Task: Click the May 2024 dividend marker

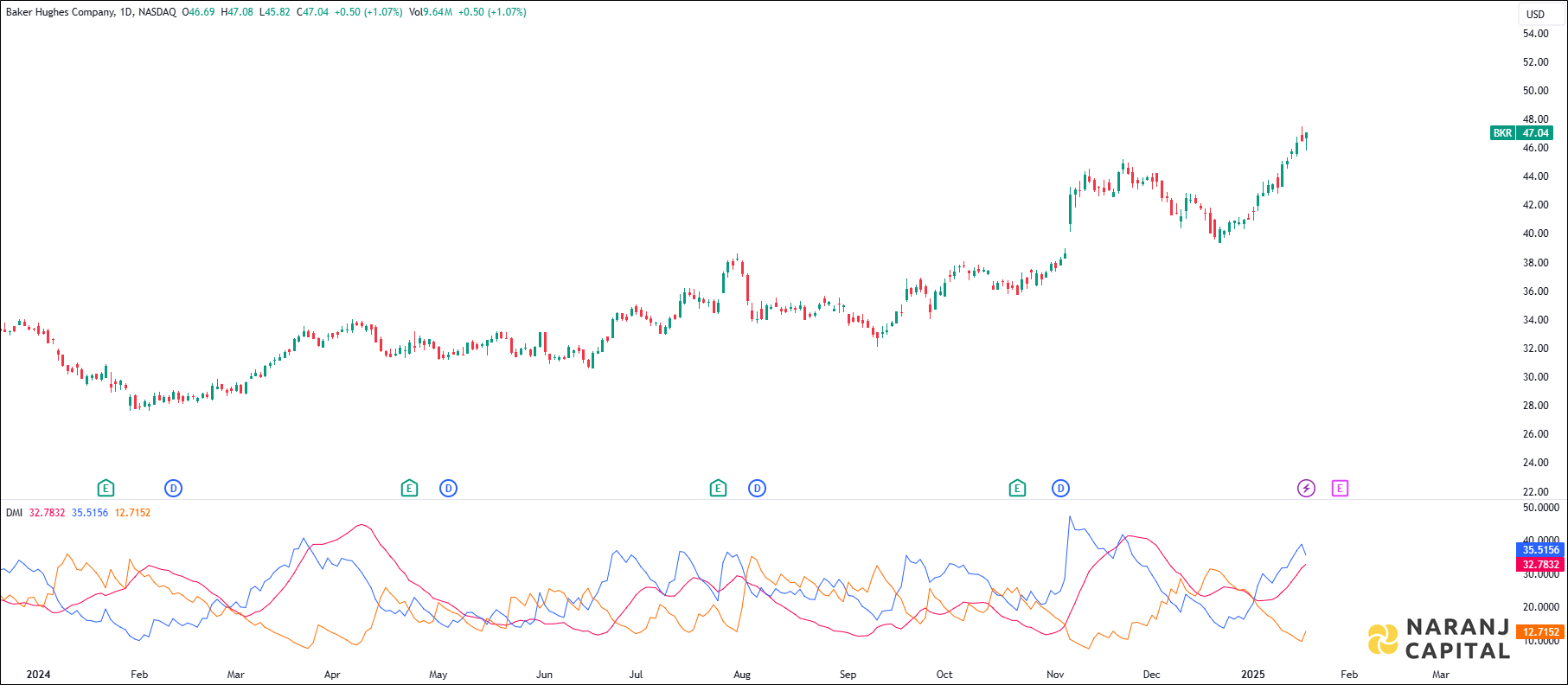Action: click(448, 489)
